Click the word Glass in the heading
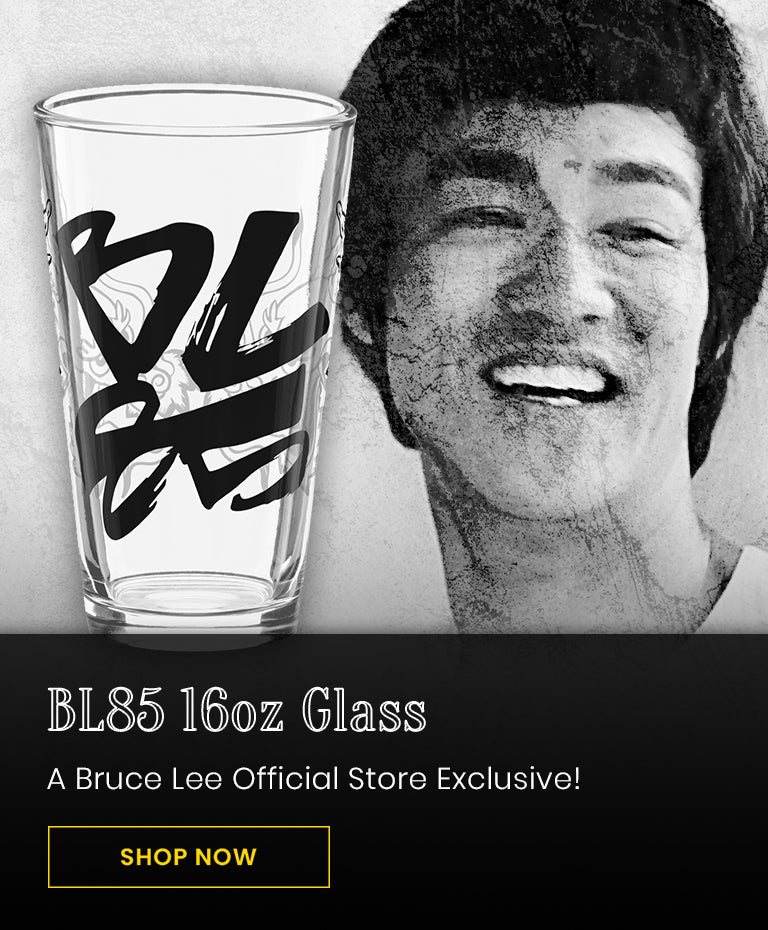768x930 pixels. (364, 710)
